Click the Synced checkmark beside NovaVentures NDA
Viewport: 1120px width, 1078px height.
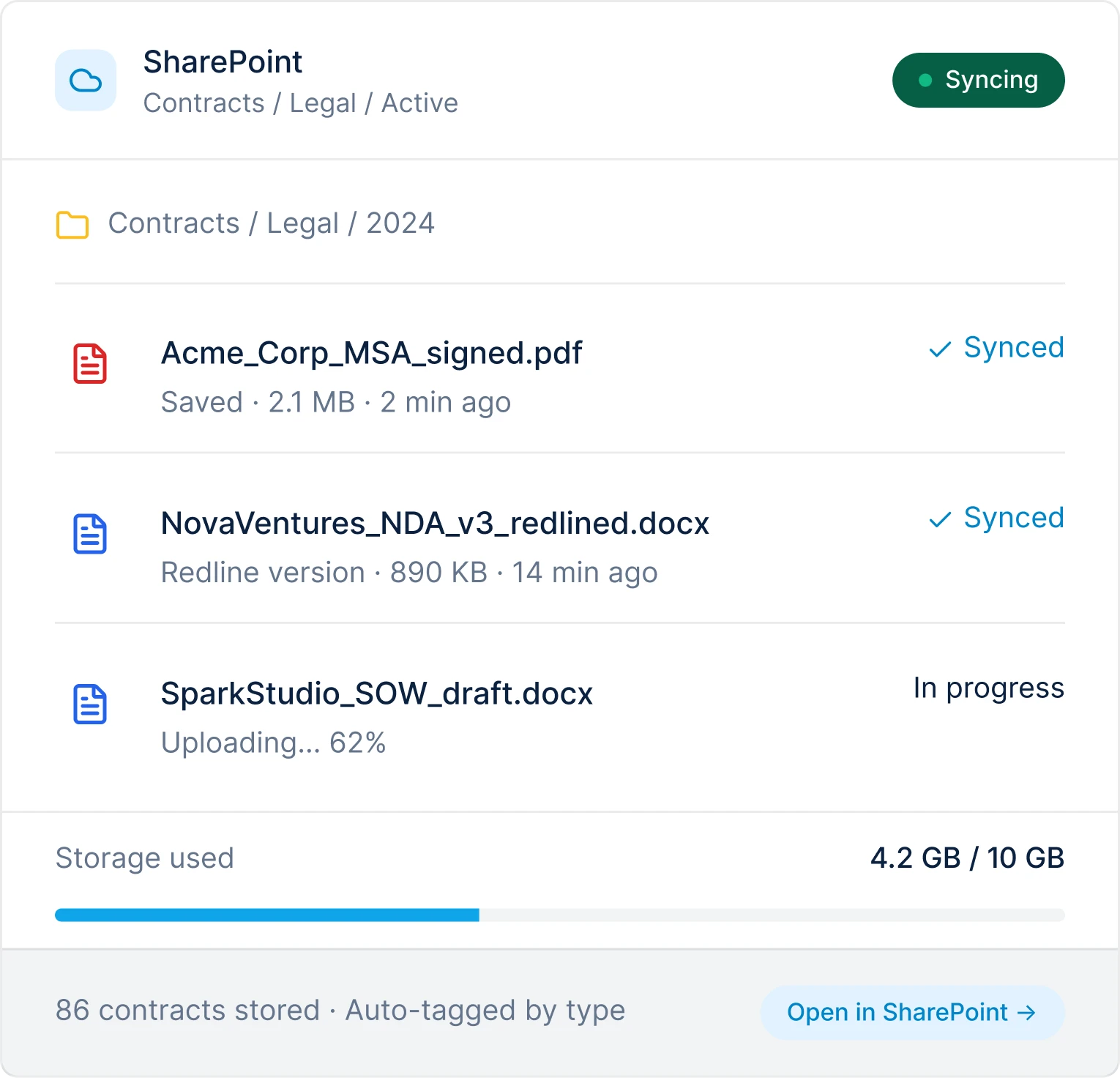tap(941, 521)
